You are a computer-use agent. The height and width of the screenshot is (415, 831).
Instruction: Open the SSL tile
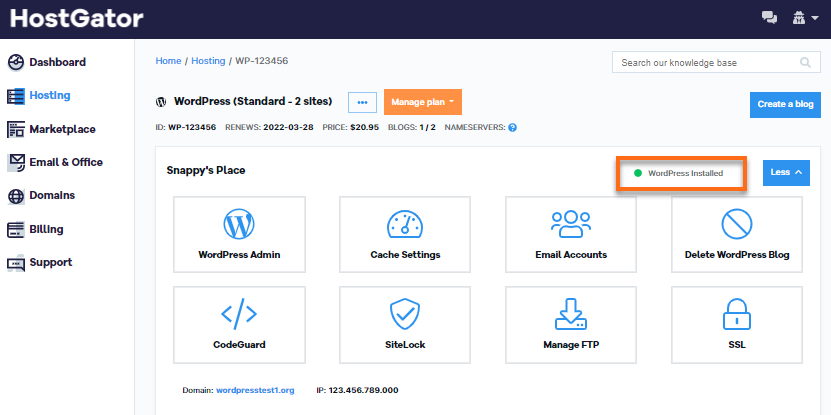pyautogui.click(x=737, y=325)
